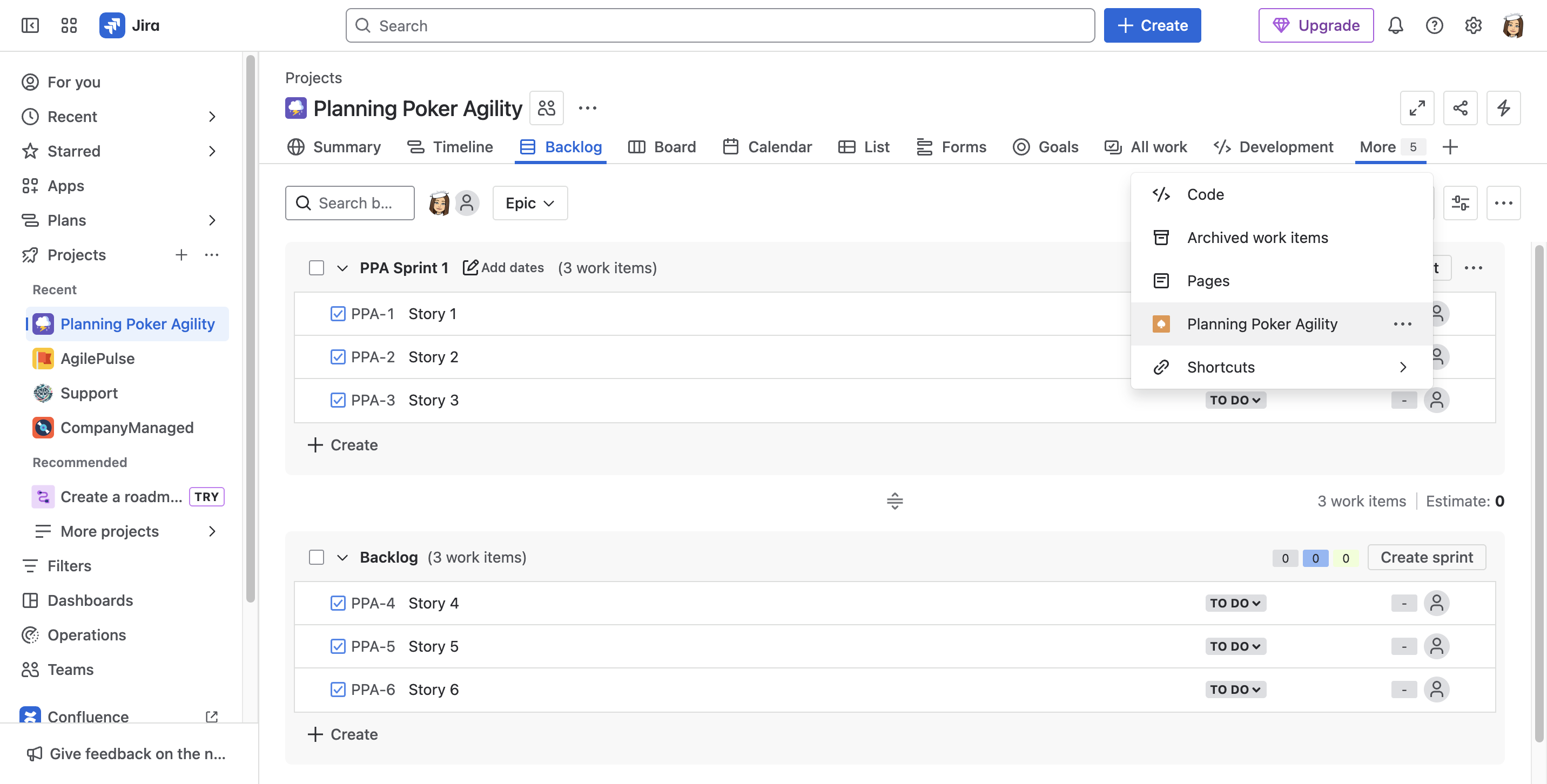The width and height of the screenshot is (1547, 784).
Task: Expand Starred in the sidebar
Action: click(x=211, y=151)
